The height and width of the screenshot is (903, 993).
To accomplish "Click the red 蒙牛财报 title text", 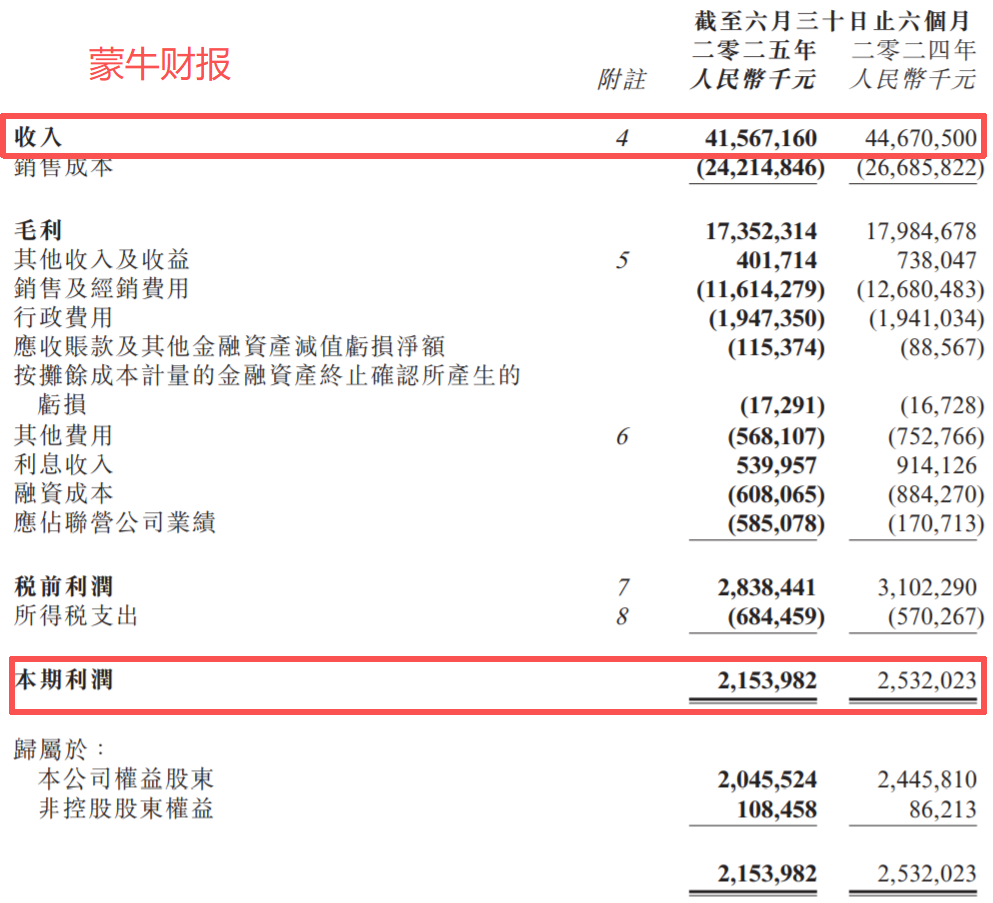I will coord(159,64).
